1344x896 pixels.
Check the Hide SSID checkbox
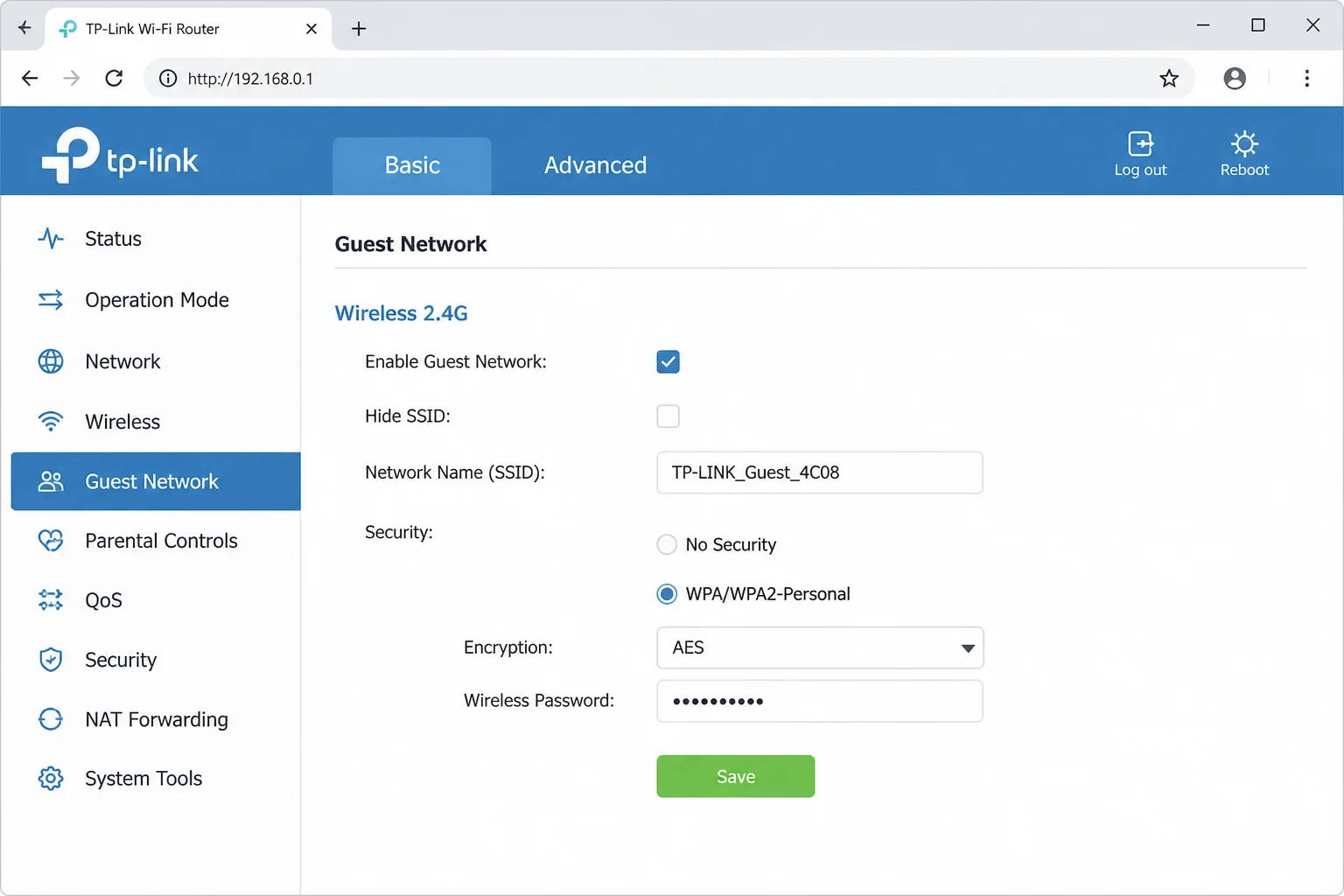pos(668,416)
